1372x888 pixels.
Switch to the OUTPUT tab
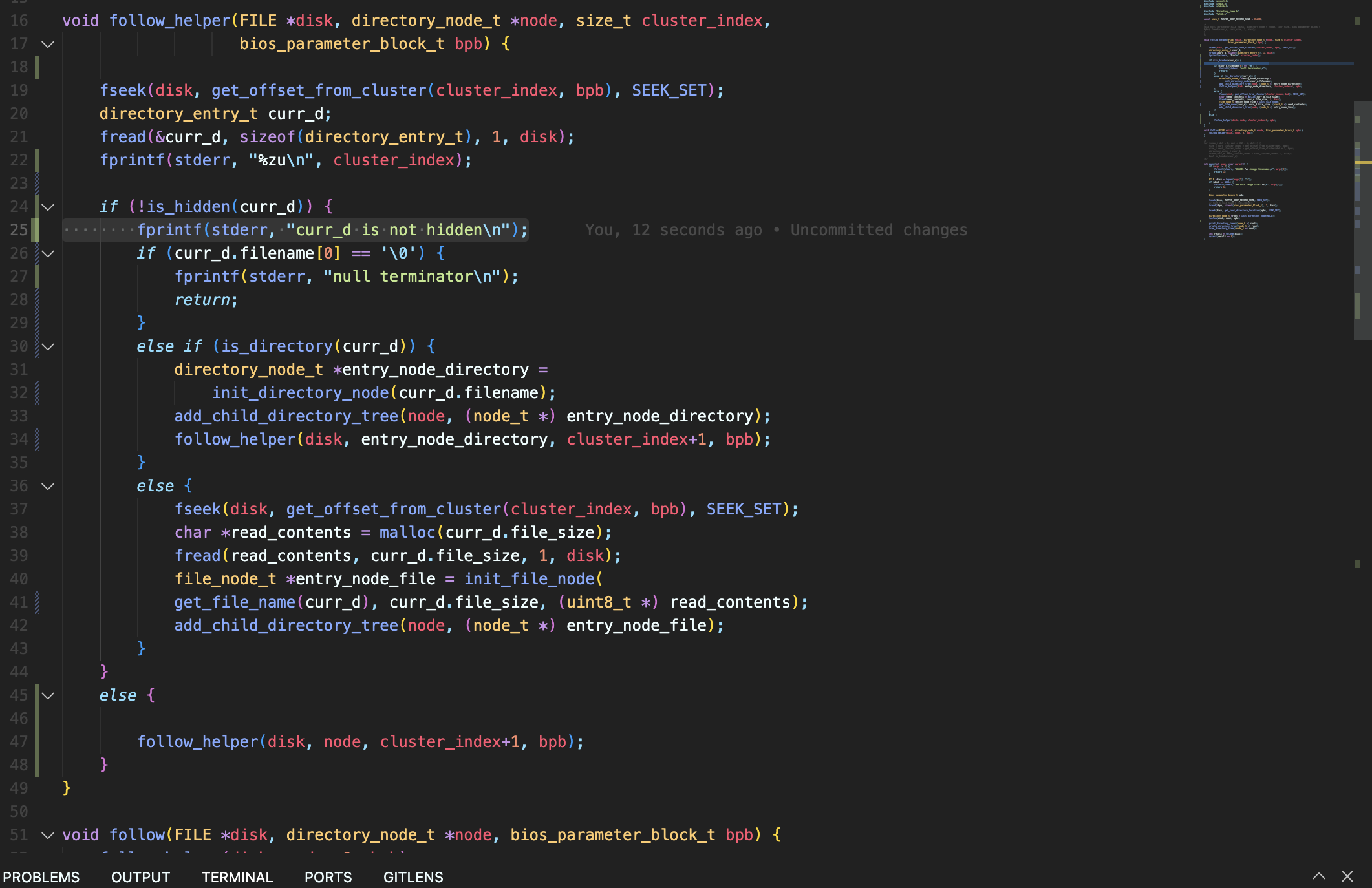(140, 877)
